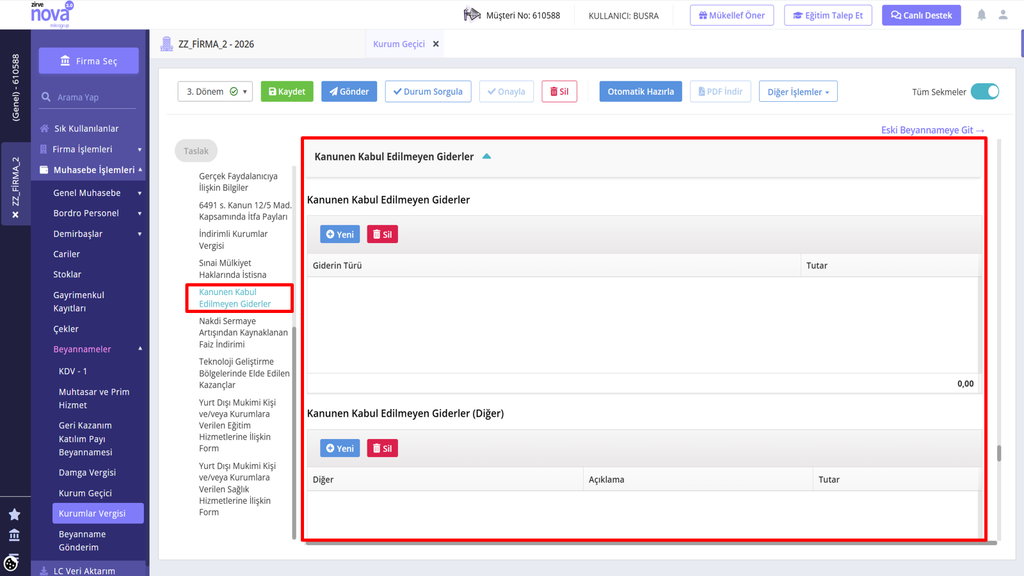Click the Gönder button
Screen dimensions: 1024x576
349,91
